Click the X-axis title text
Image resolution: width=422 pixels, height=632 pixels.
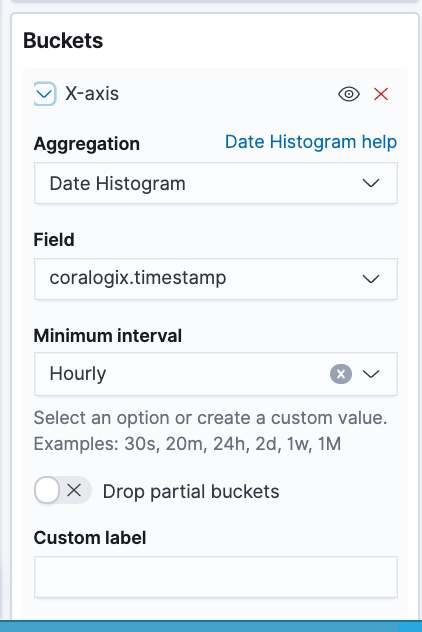(x=92, y=94)
